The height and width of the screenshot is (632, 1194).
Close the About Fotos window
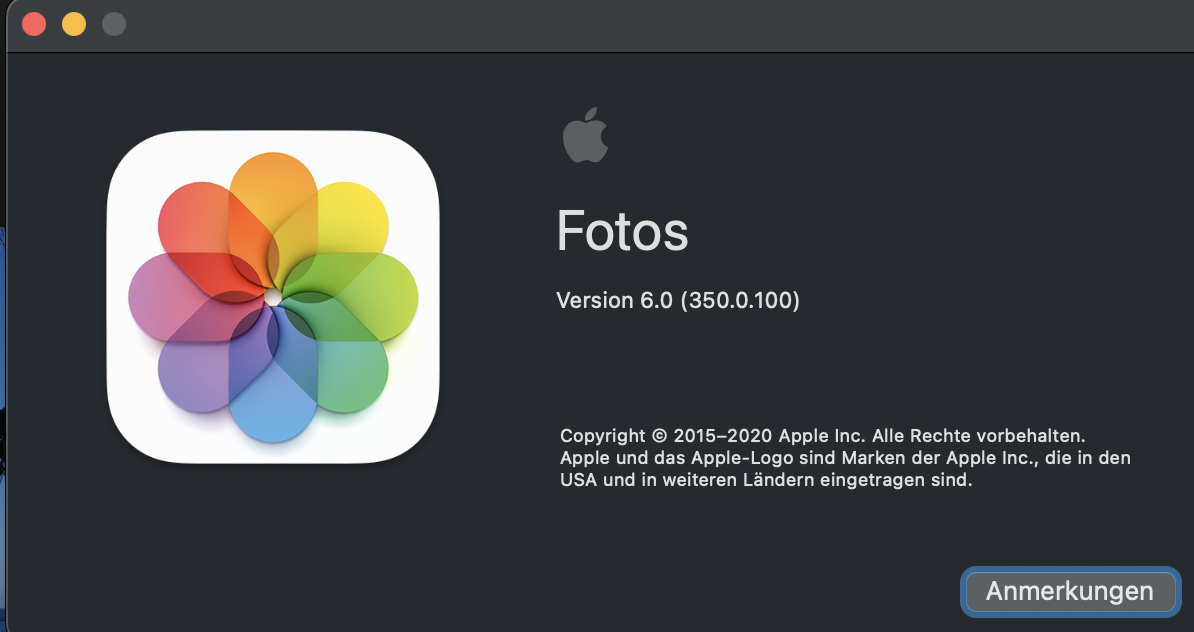[34, 24]
